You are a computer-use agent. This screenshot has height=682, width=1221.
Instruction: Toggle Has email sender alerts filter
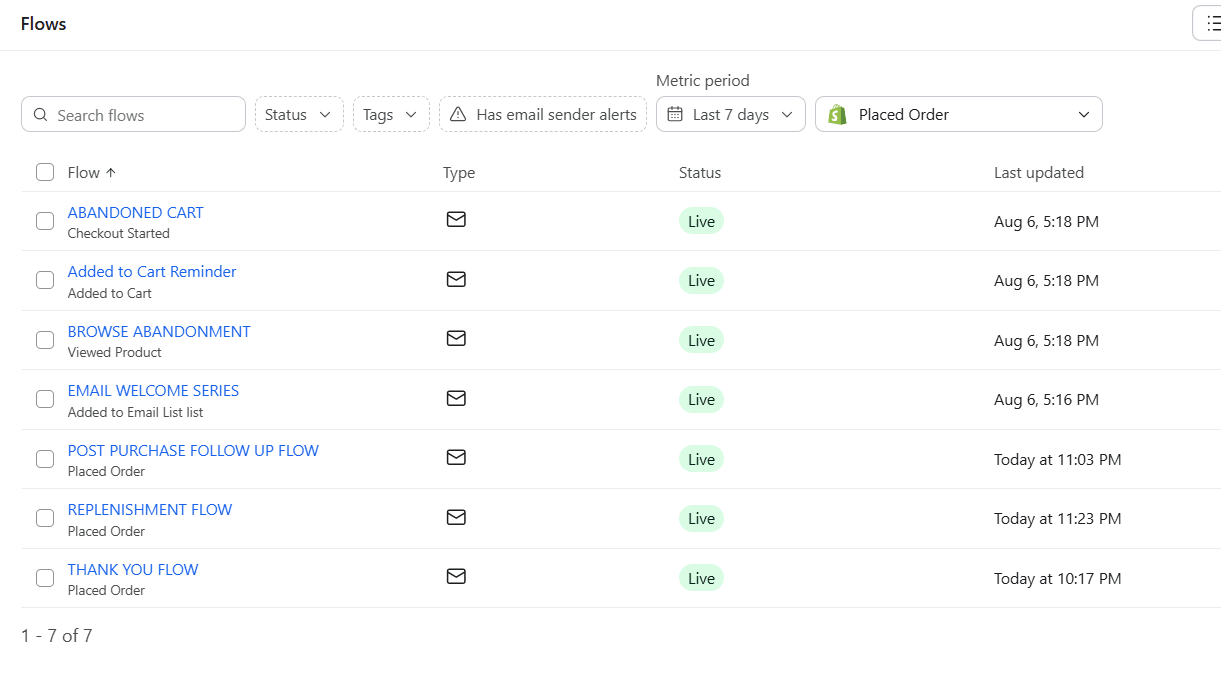tap(543, 114)
